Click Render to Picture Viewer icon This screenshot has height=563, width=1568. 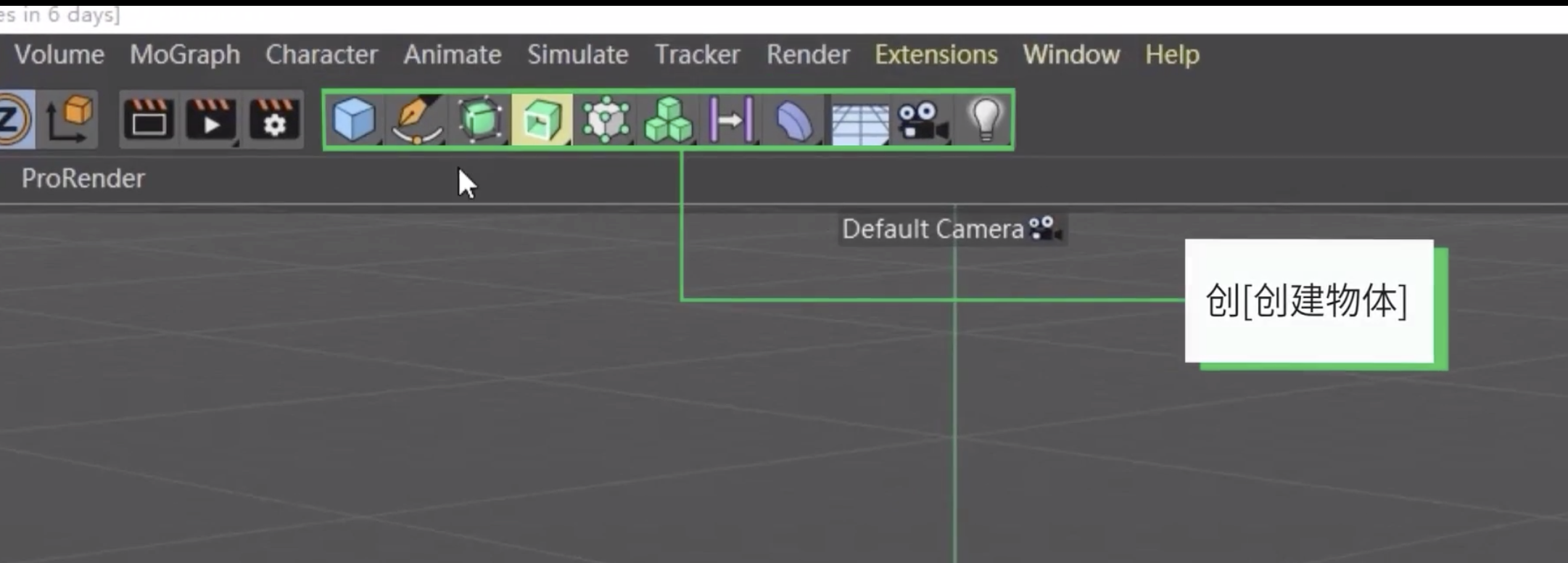211,119
